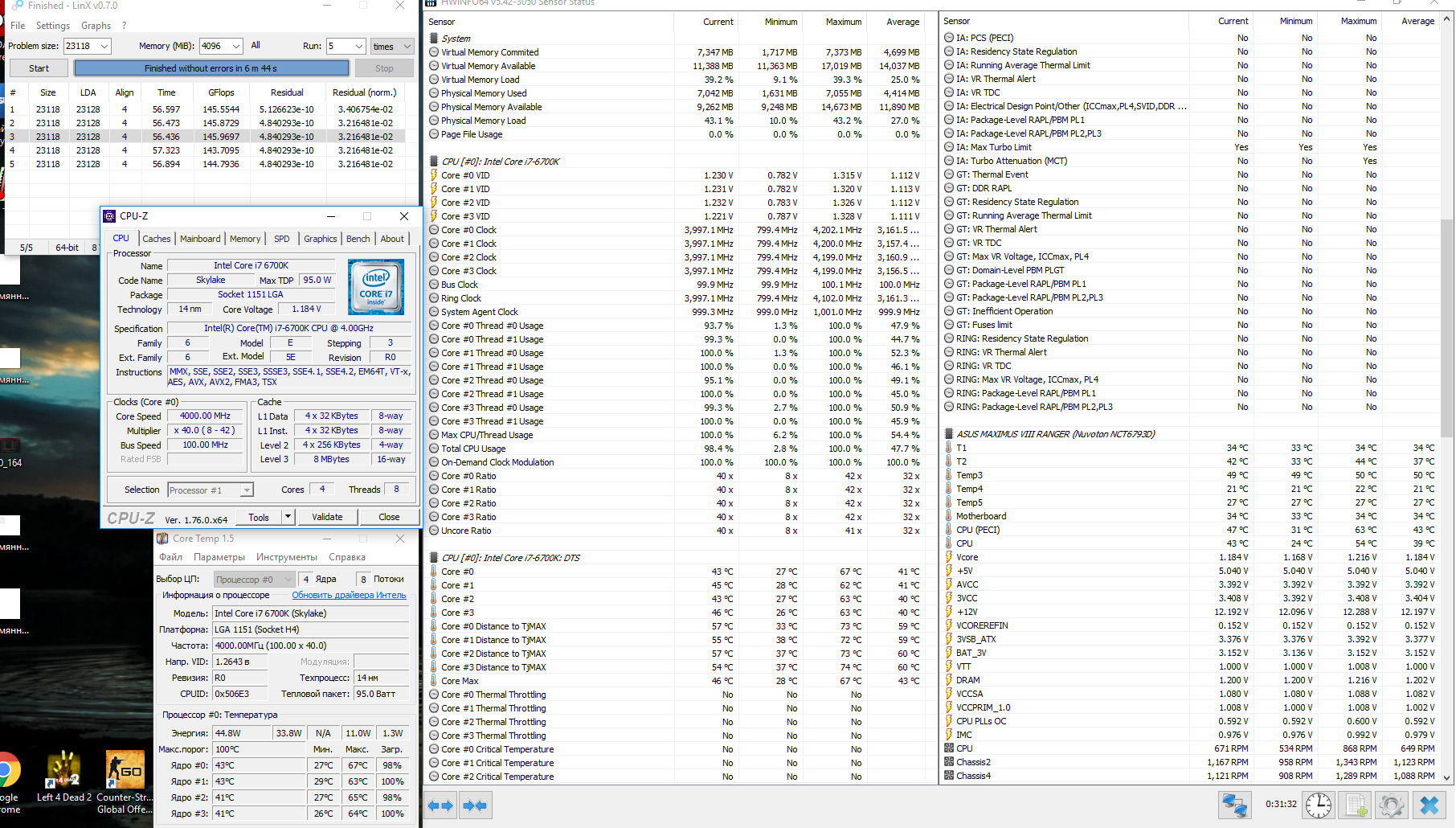Switch to the Mainboard tab in CPU-Z
This screenshot has height=828, width=1456.
tap(200, 239)
